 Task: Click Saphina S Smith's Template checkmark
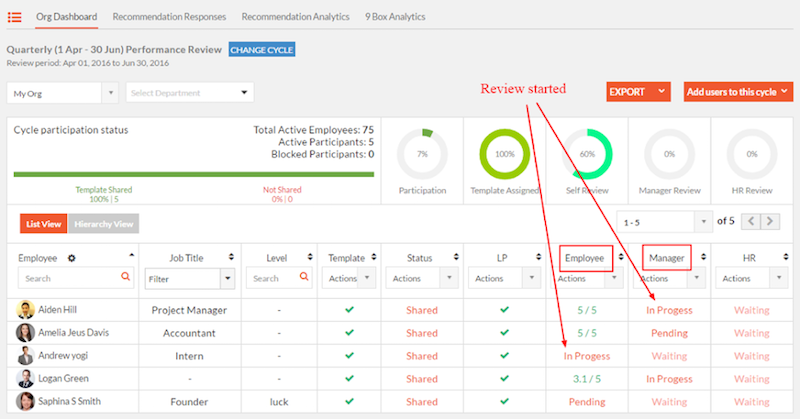349,402
